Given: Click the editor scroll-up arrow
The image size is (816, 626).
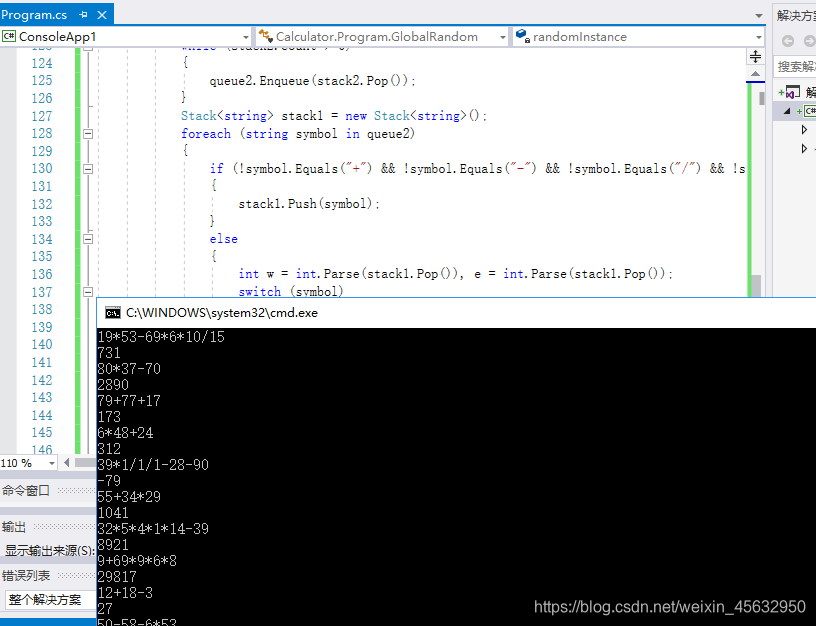Looking at the screenshot, I should point(755,73).
